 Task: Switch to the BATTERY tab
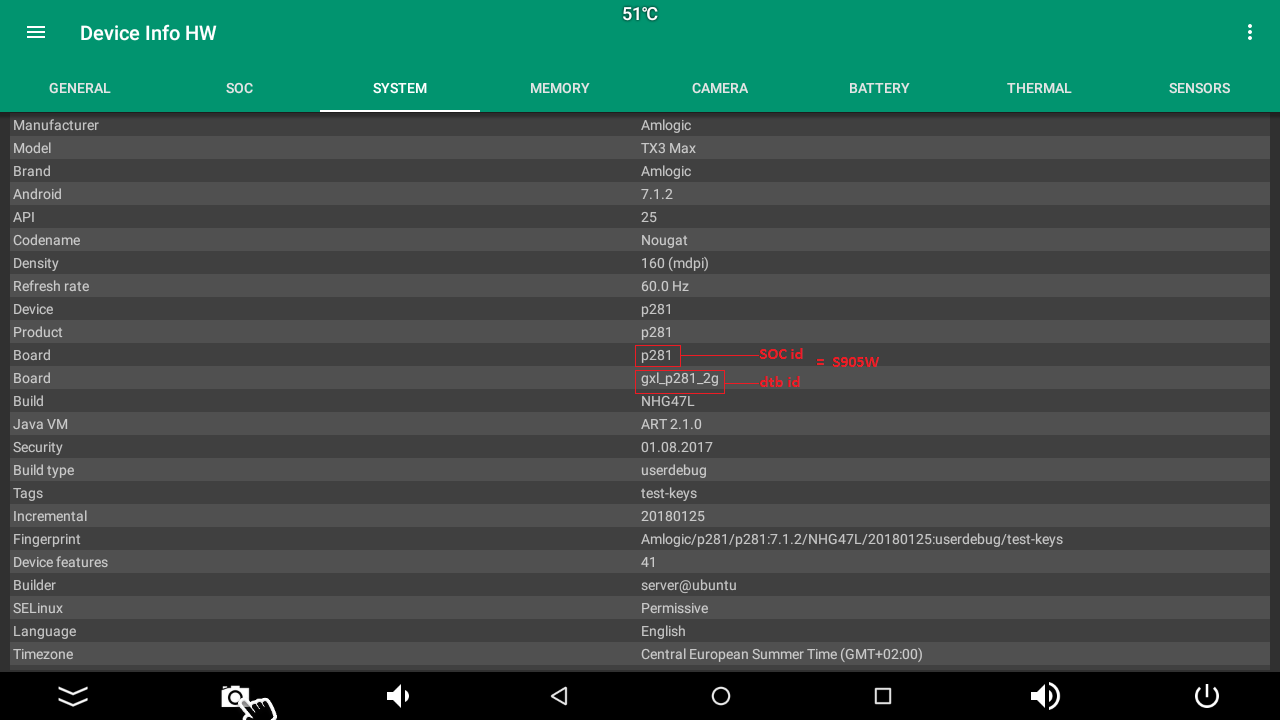[880, 88]
